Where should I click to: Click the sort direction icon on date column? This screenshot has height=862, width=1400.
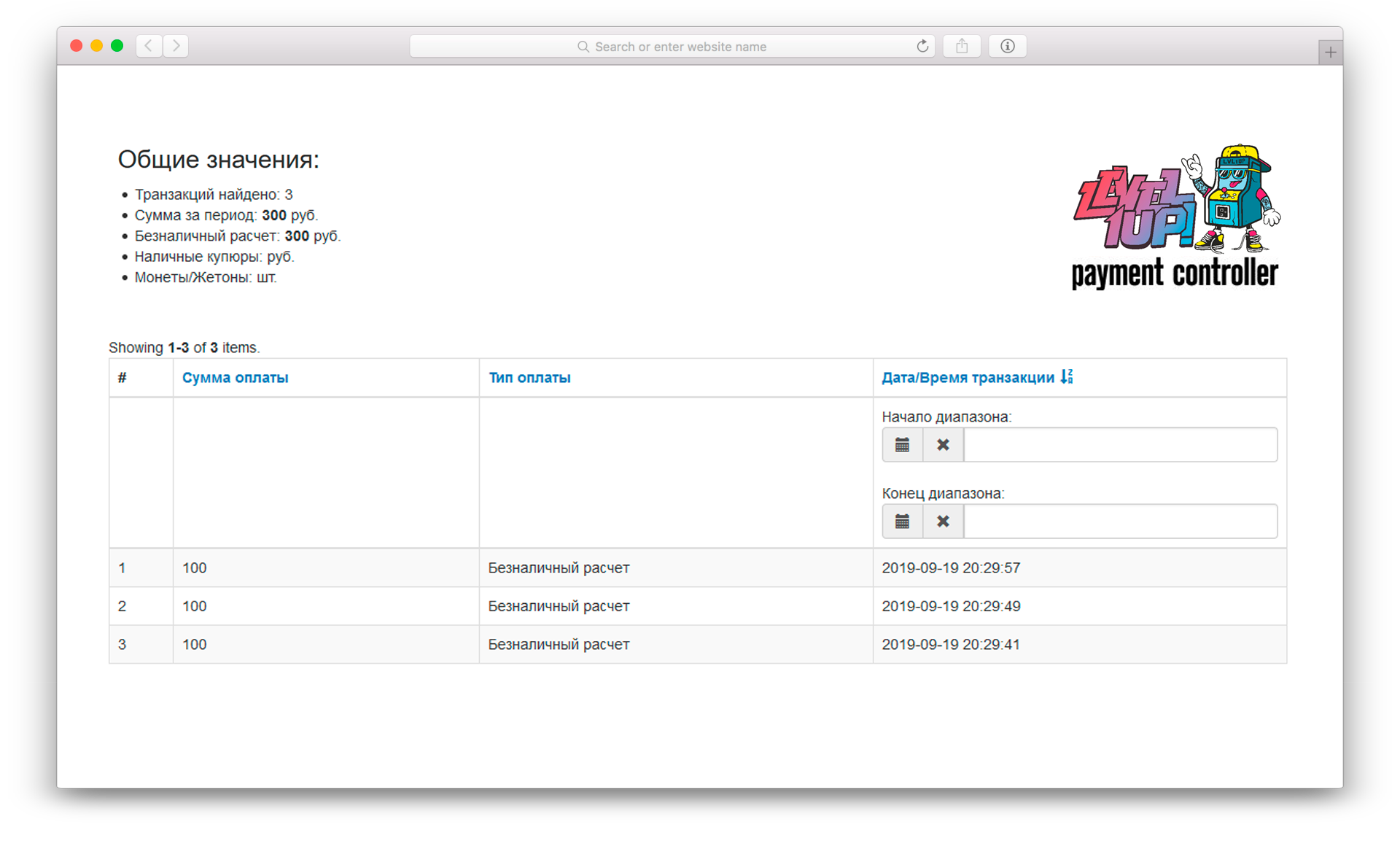coord(1067,377)
